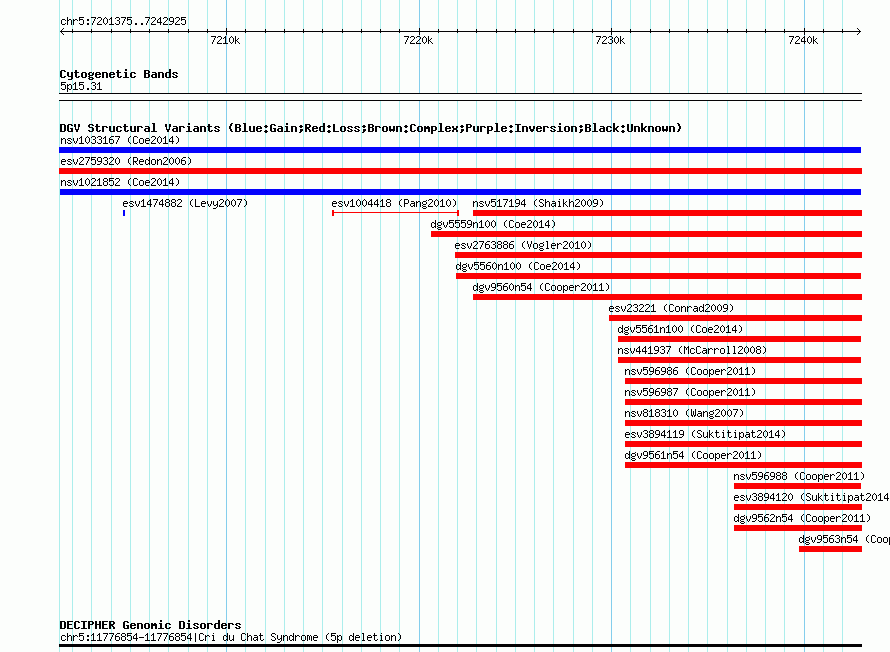Image resolution: width=890 pixels, height=652 pixels.
Task: Select the blue nsv1021852 gain bar
Action: point(460,192)
